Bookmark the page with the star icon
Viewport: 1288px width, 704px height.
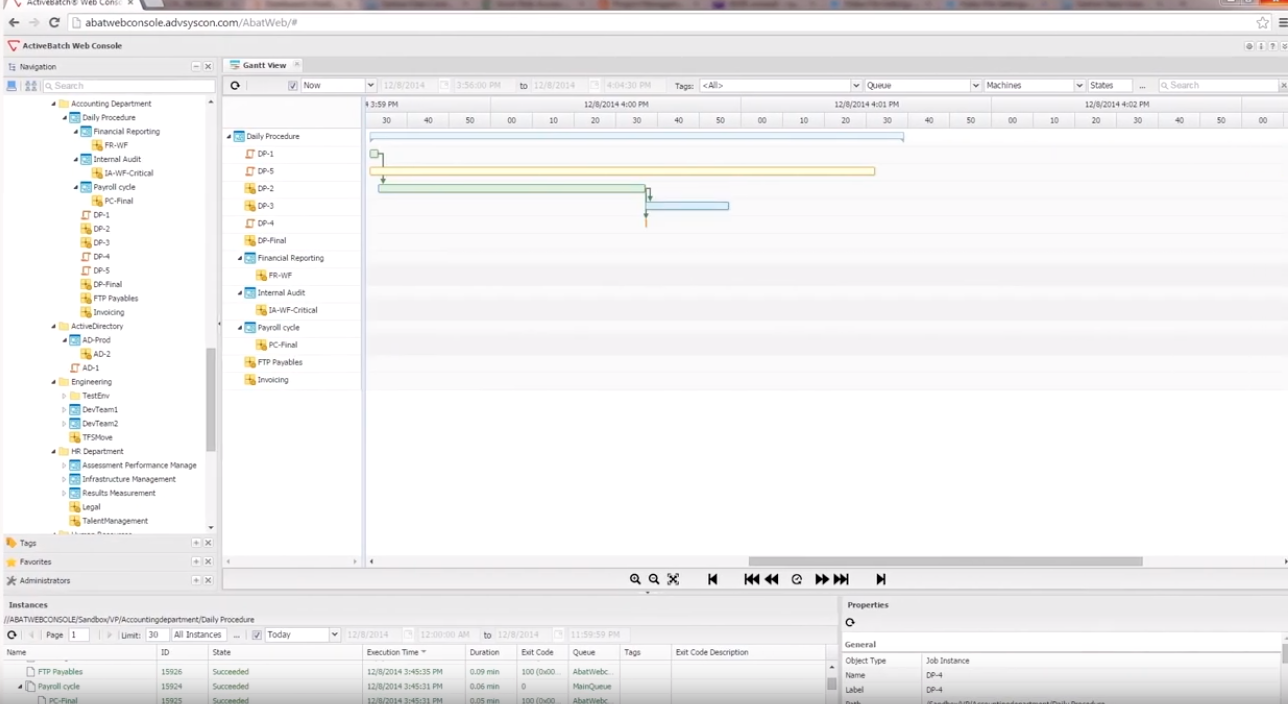(1263, 22)
